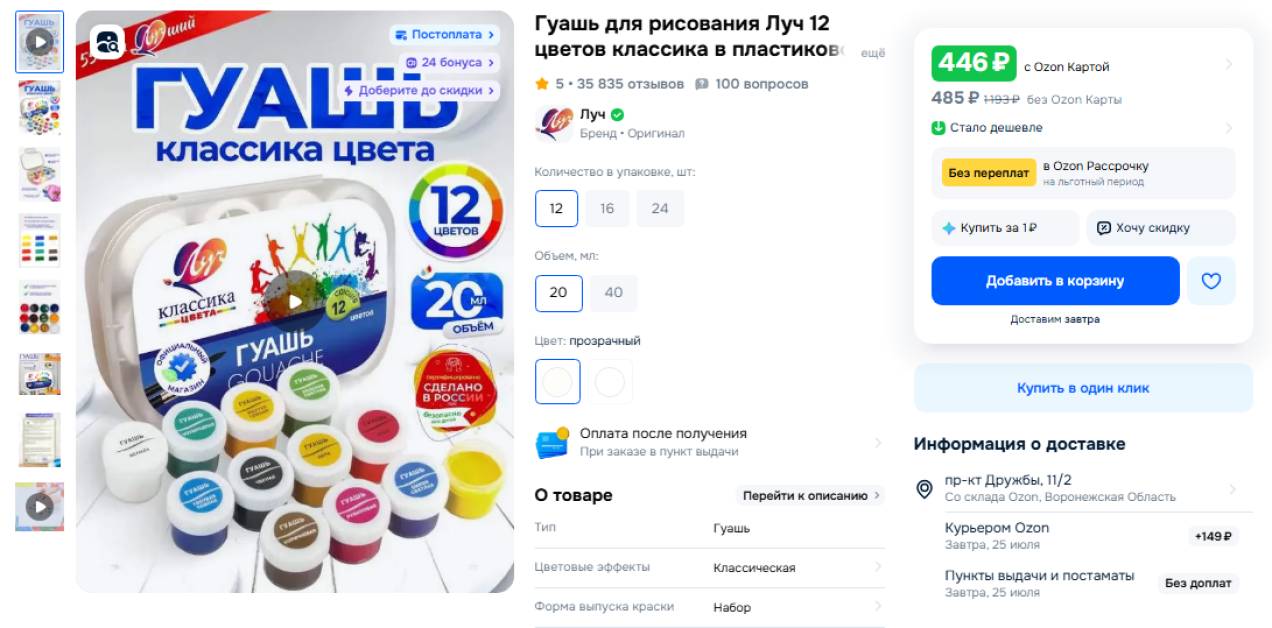Image resolution: width=1272 pixels, height=628 pixels.
Task: Click the location pin icon by delivery address
Action: coord(925,489)
